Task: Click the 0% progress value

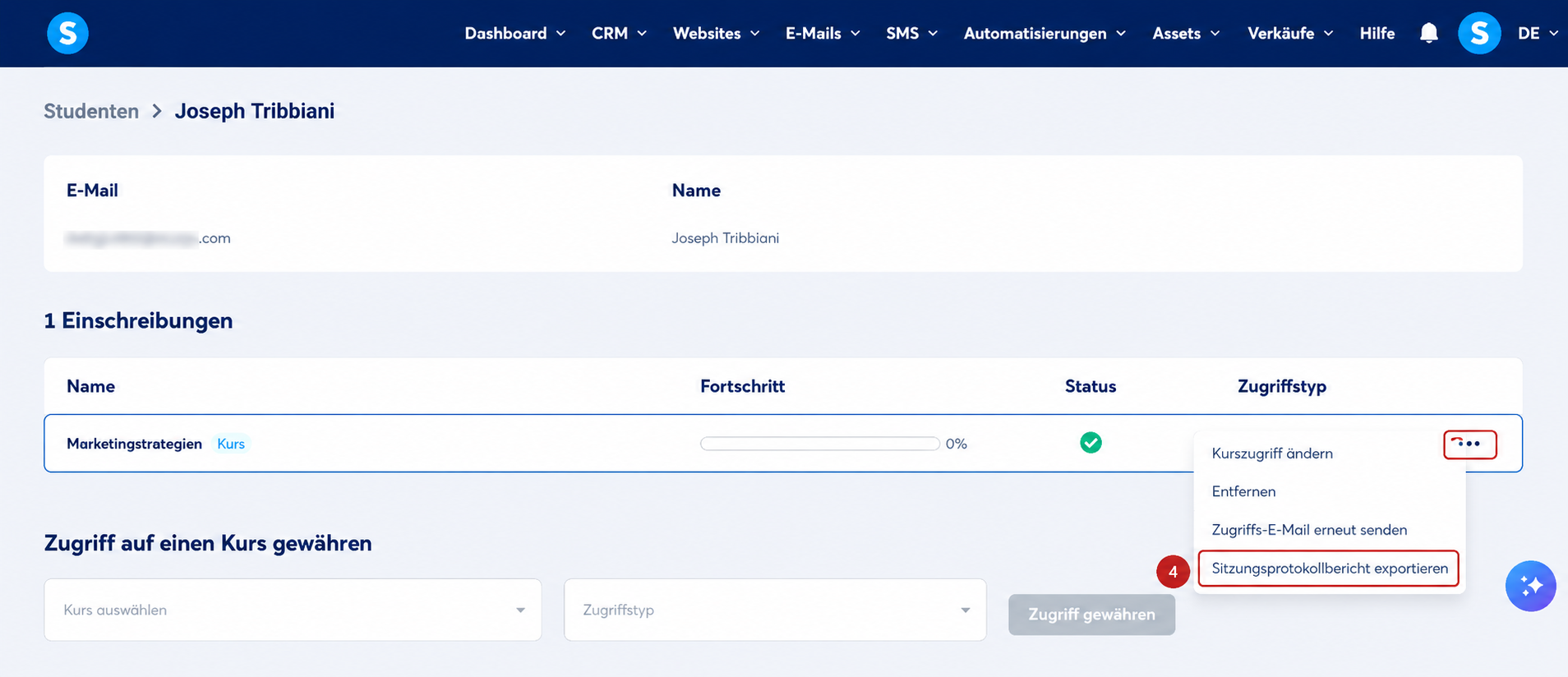Action: (957, 444)
